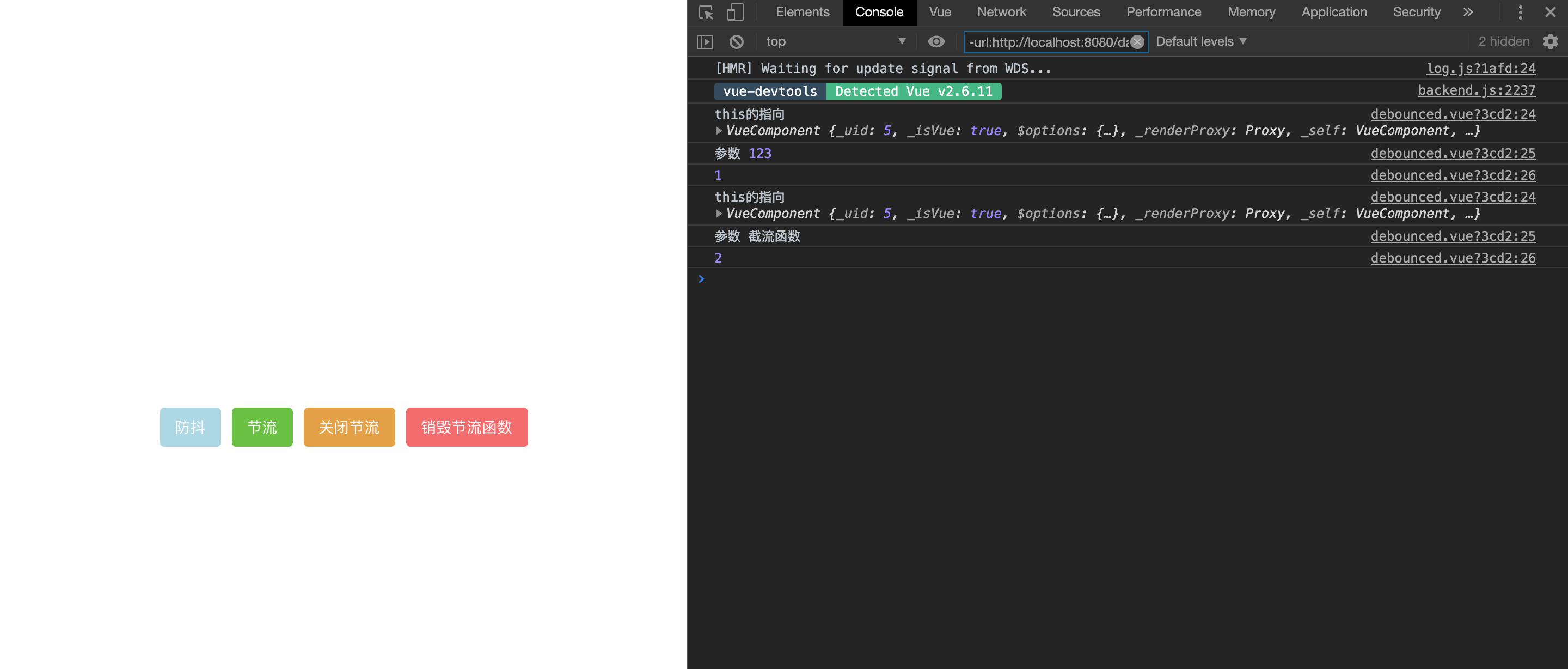This screenshot has width=1568, height=669.
Task: Expand the second VueComponent object log
Action: tap(719, 213)
